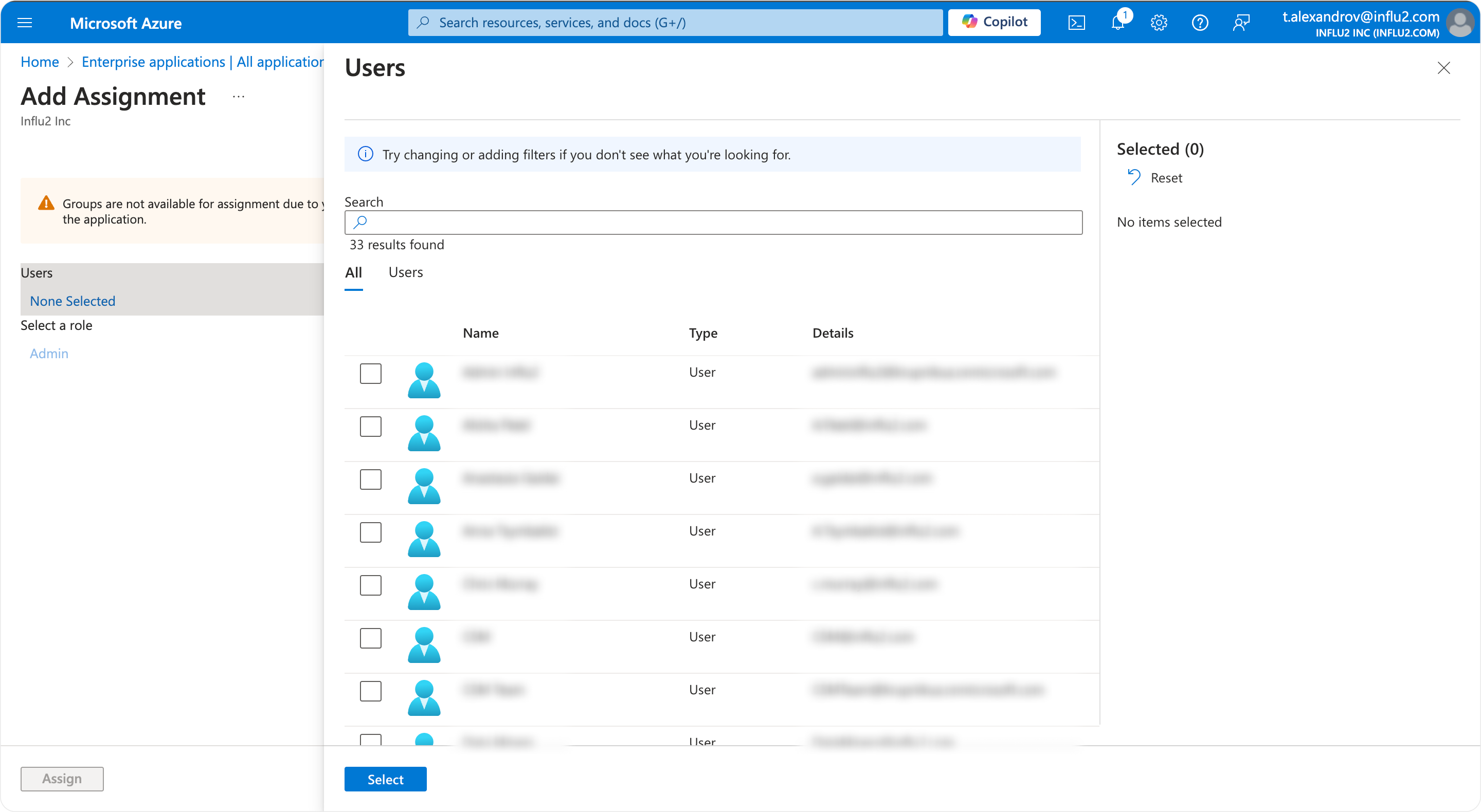Open the portal settings gear
Image resolution: width=1481 pixels, height=812 pixels.
tap(1159, 23)
